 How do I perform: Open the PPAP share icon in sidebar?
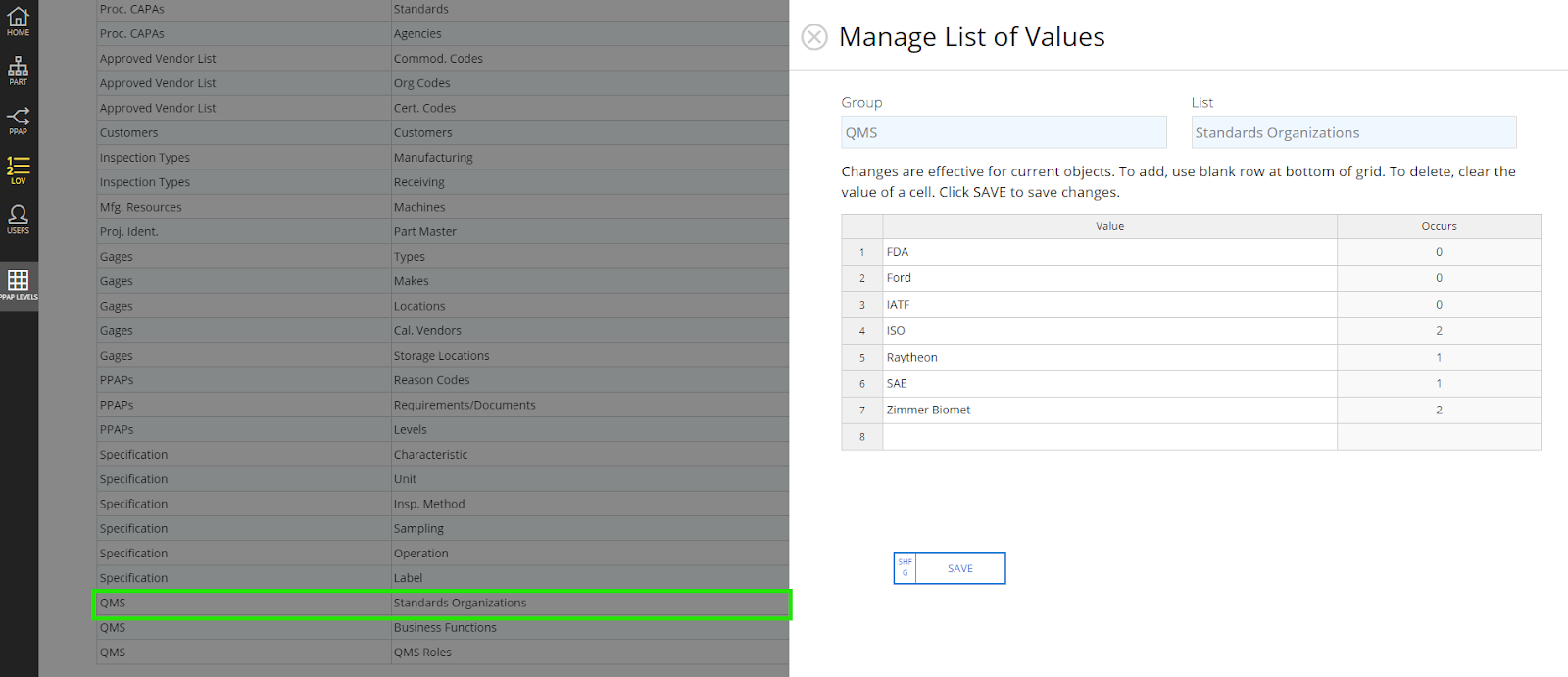(x=19, y=121)
